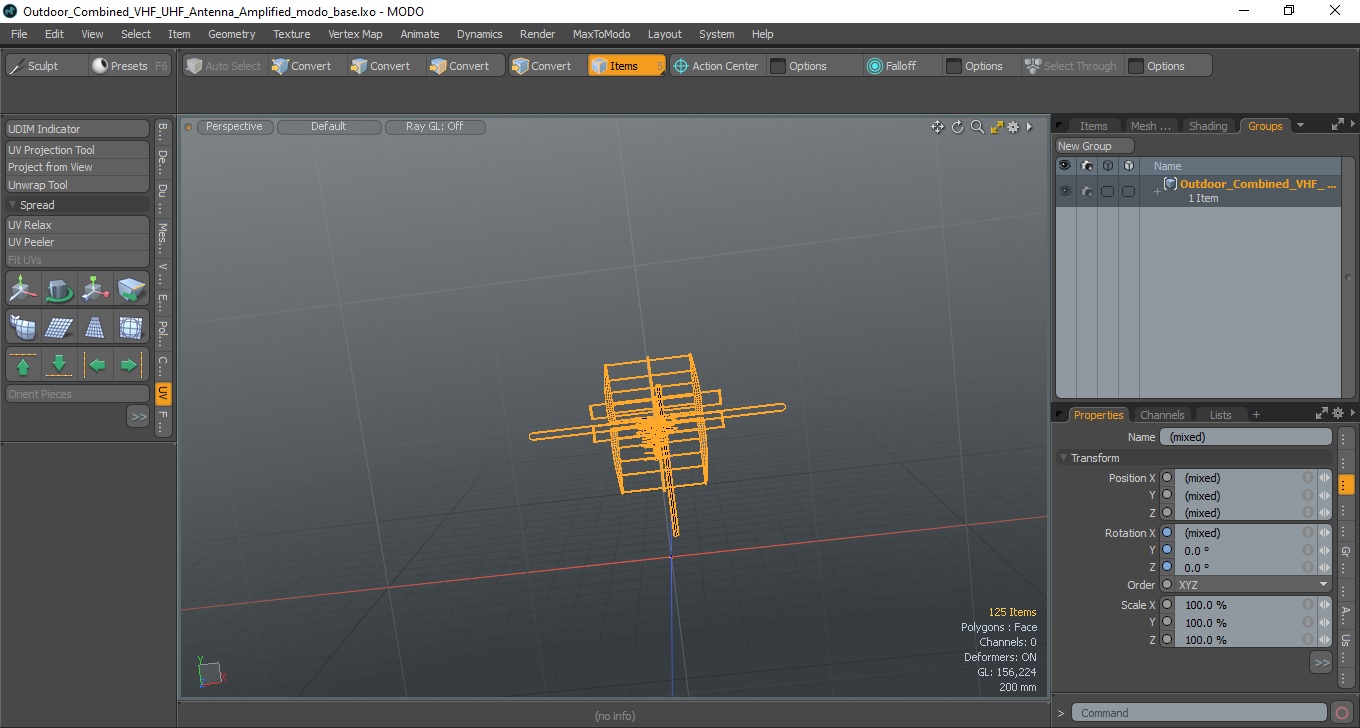1360x728 pixels.
Task: Align UVs down with the down arrow icon
Action: [60, 365]
